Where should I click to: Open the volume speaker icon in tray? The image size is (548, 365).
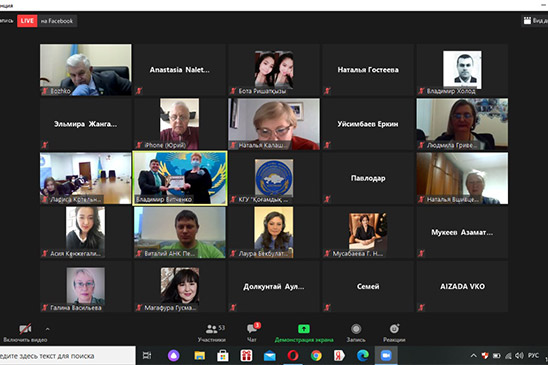click(x=519, y=356)
